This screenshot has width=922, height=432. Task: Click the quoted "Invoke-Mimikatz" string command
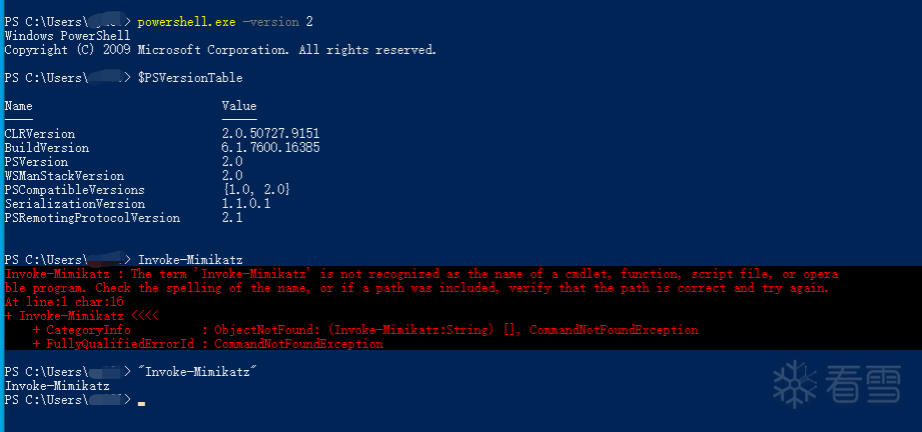coord(198,371)
